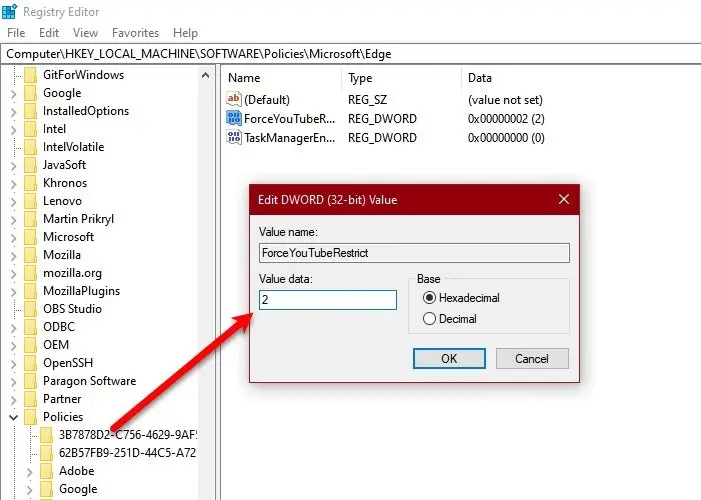Select the Hexadecimal base option
This screenshot has width=701, height=500.
pyautogui.click(x=461, y=298)
